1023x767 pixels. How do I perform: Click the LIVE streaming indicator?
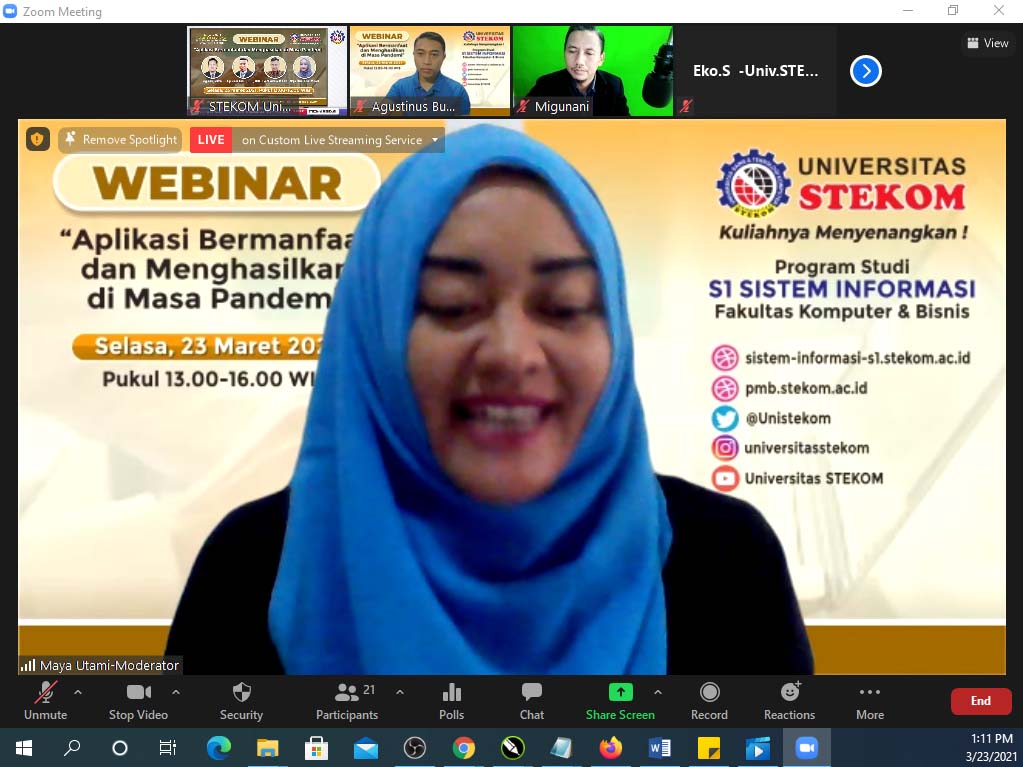(x=211, y=140)
